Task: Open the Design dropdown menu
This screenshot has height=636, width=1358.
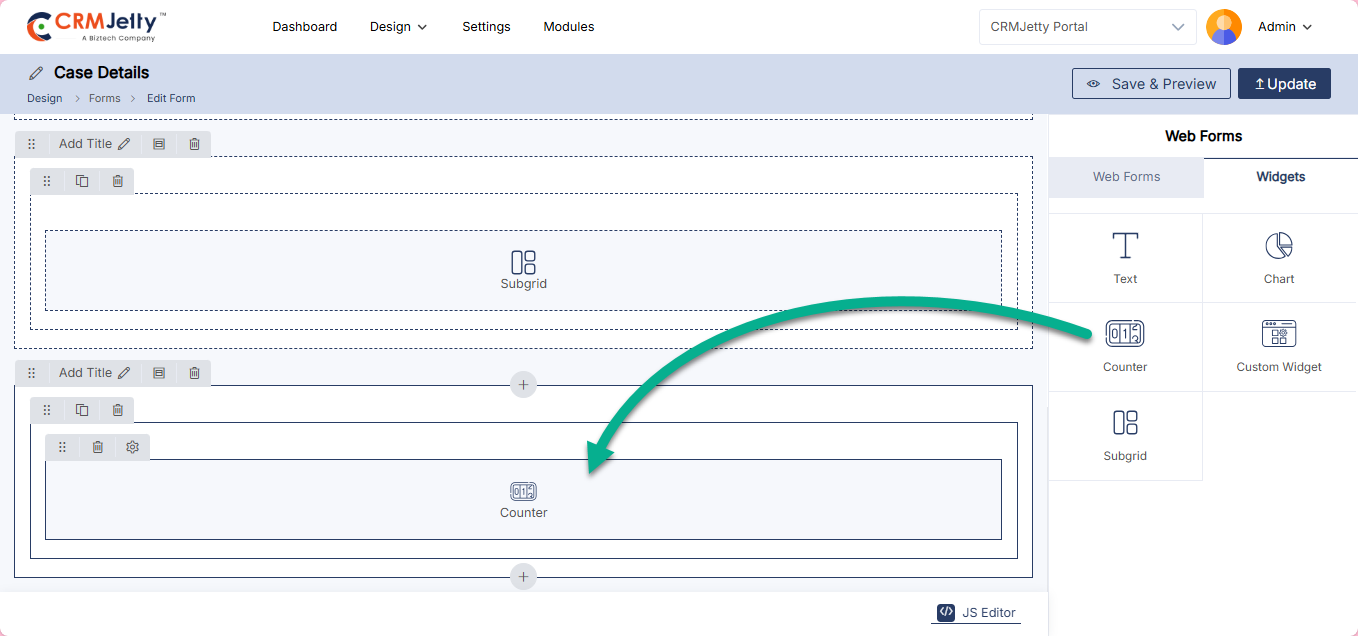Action: [x=398, y=27]
